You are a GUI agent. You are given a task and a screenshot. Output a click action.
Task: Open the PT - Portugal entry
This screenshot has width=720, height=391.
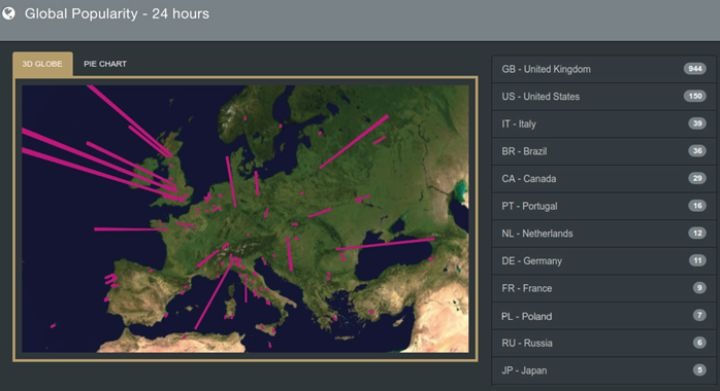click(604, 206)
